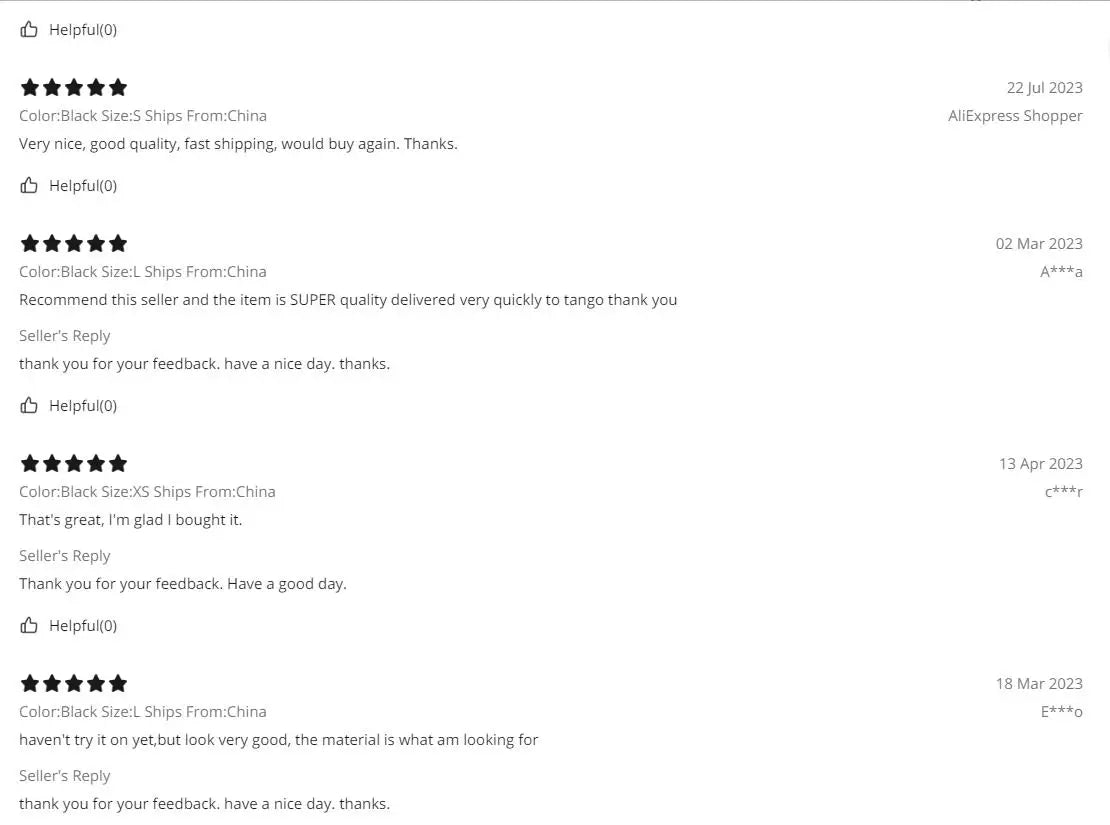Screen dimensions: 1110x825
Task: Click "Seller's Reply" label under E***o's review
Action: pos(65,775)
